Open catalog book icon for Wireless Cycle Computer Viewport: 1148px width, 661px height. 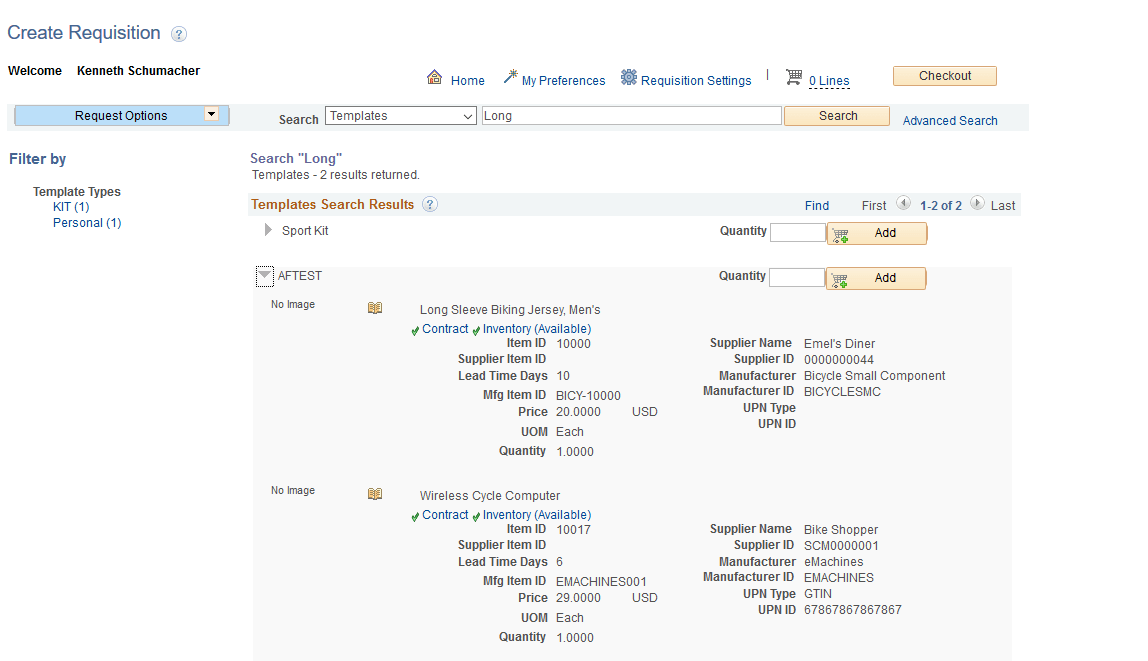375,494
